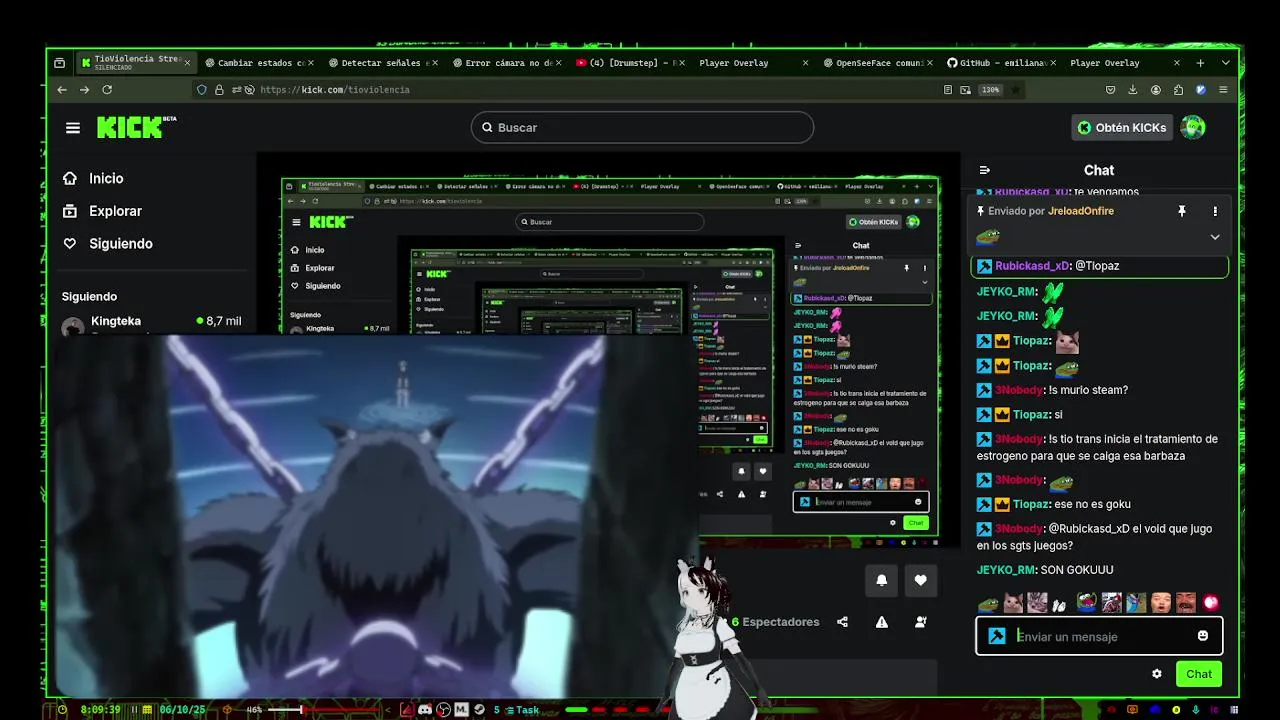Click the KICK logo
The height and width of the screenshot is (720, 1280).
(137, 127)
